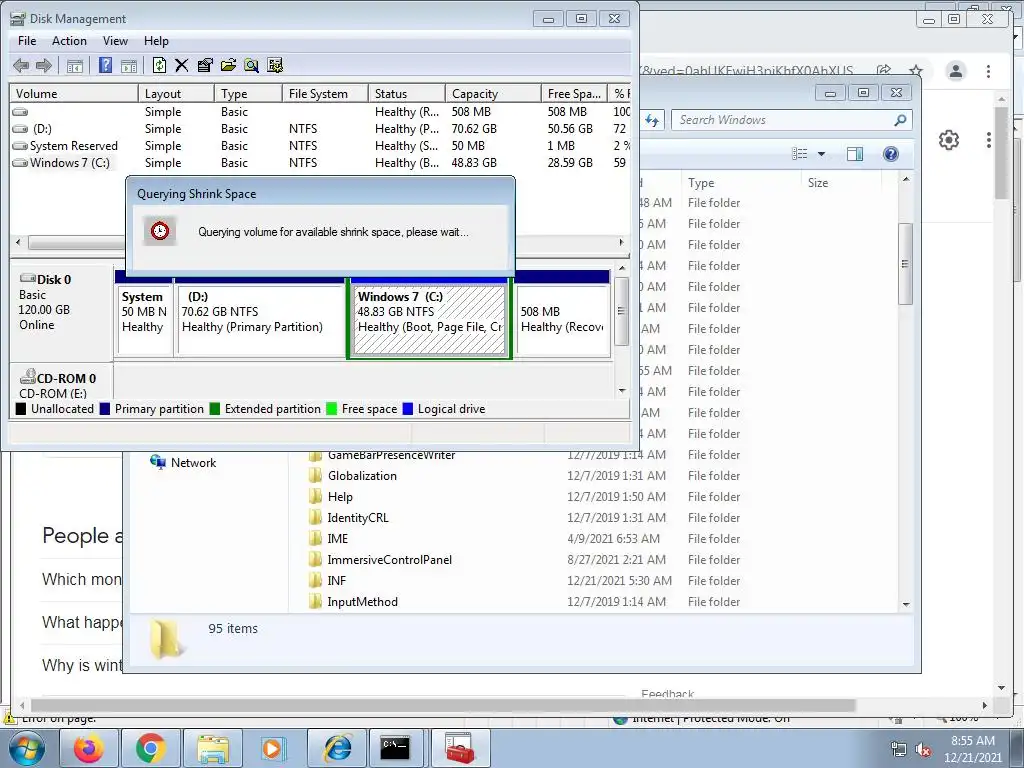Click disk graphic pane scroll down arrow
Image resolution: width=1024 pixels, height=768 pixels.
point(622,391)
